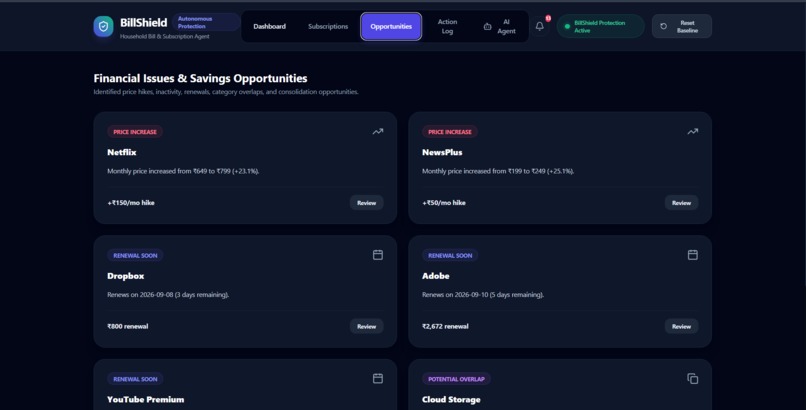Click the BillShield brand name

143,23
